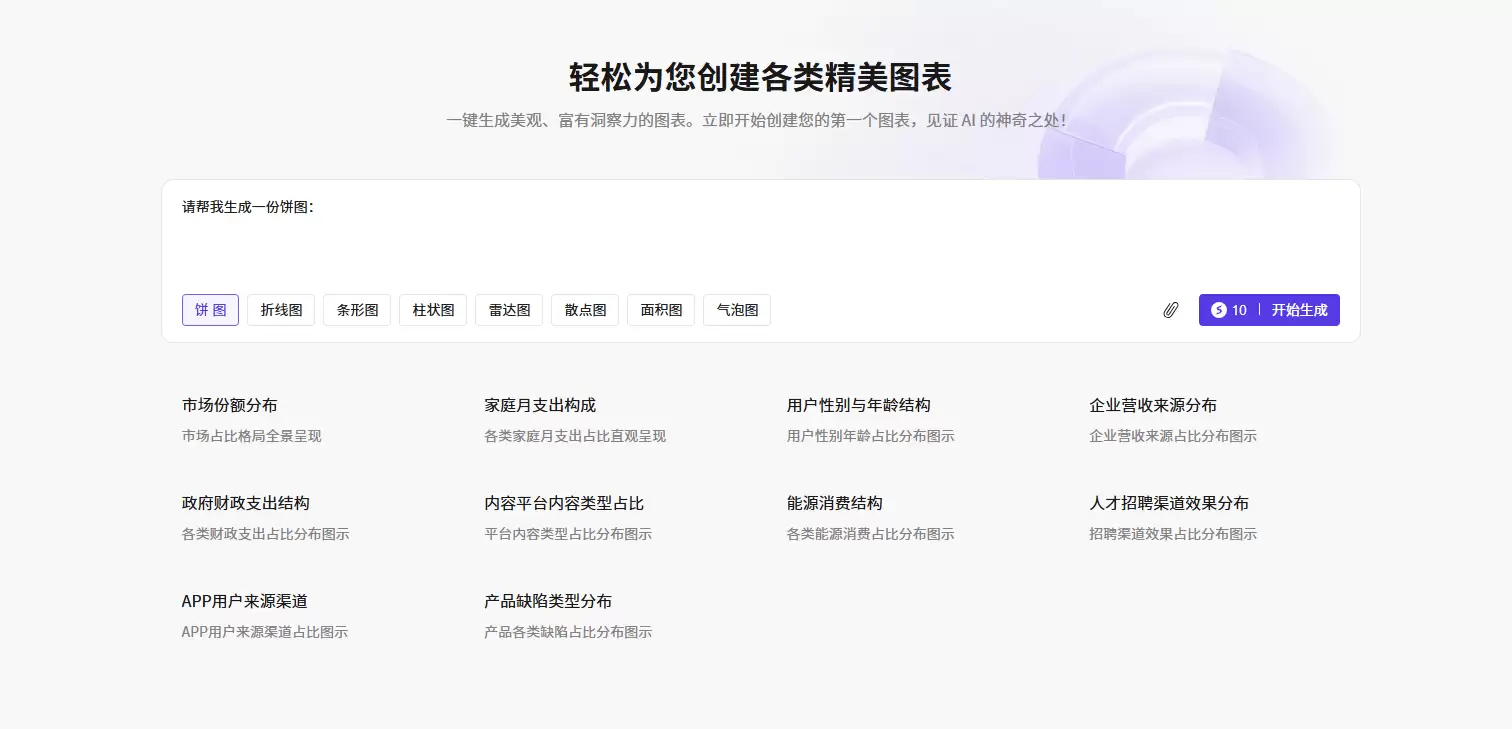Choose the 能源消费结构 example
1512x729 pixels.
[871, 518]
